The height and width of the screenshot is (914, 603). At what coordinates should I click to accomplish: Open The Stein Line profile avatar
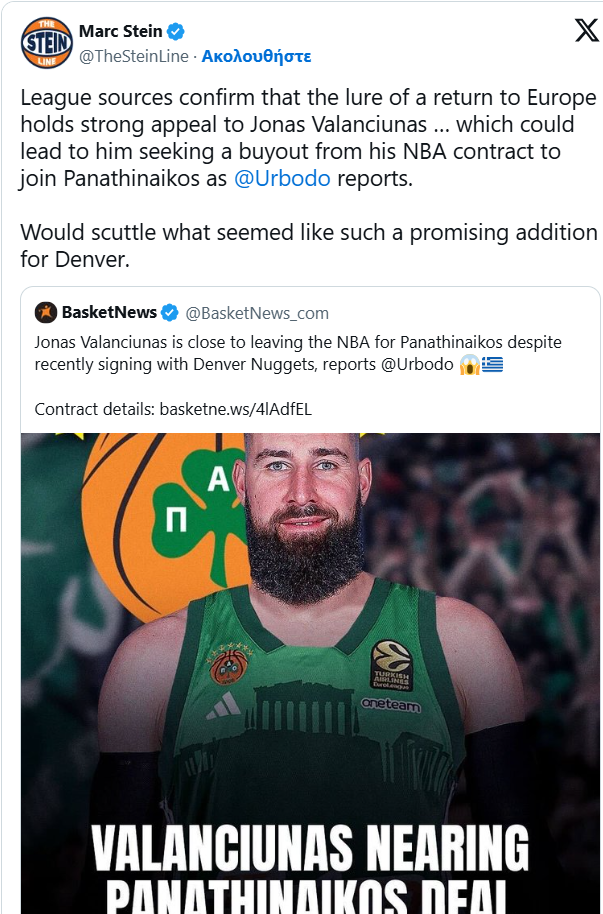[x=46, y=42]
